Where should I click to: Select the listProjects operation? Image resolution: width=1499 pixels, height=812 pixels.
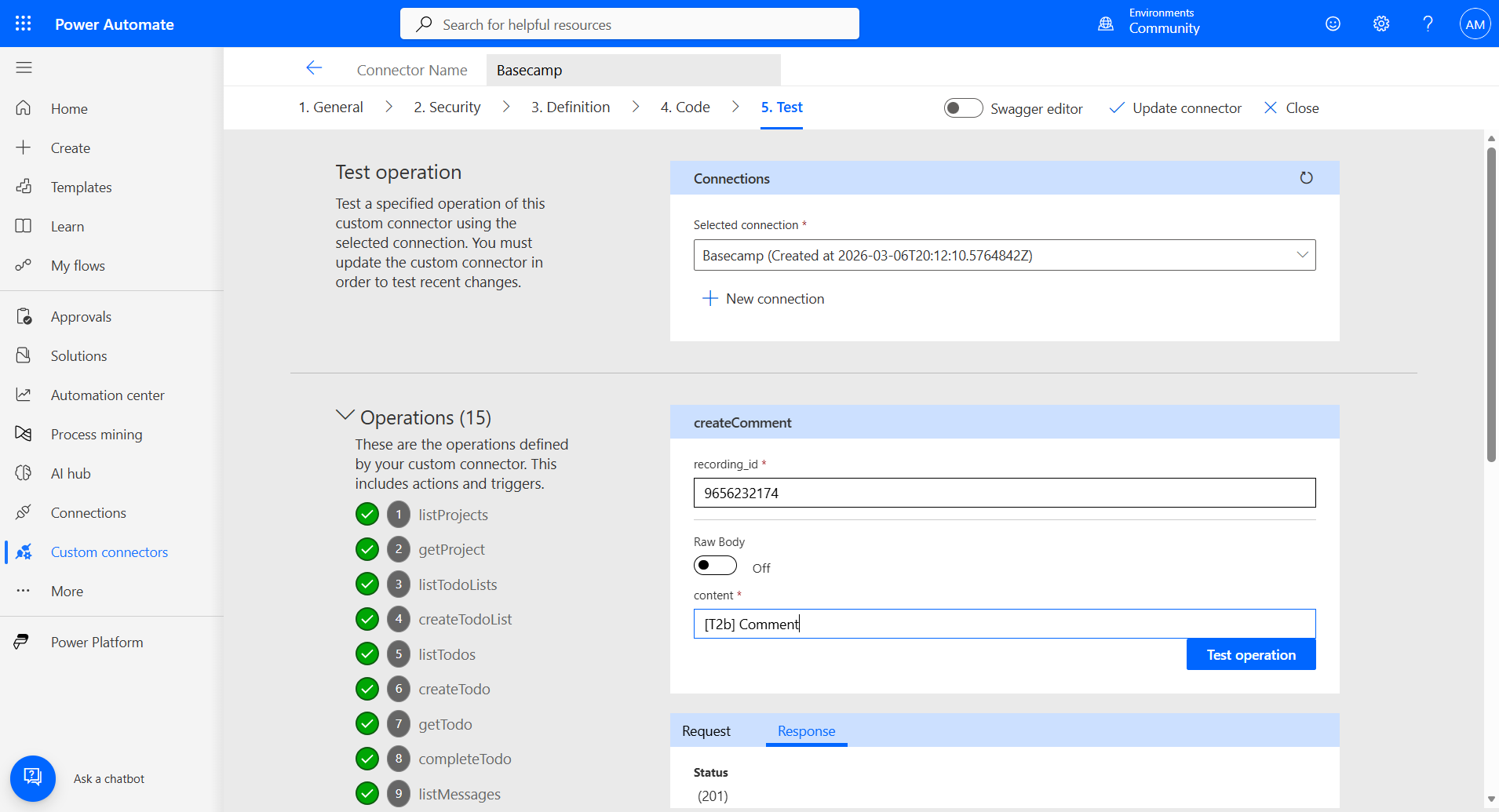coord(453,515)
